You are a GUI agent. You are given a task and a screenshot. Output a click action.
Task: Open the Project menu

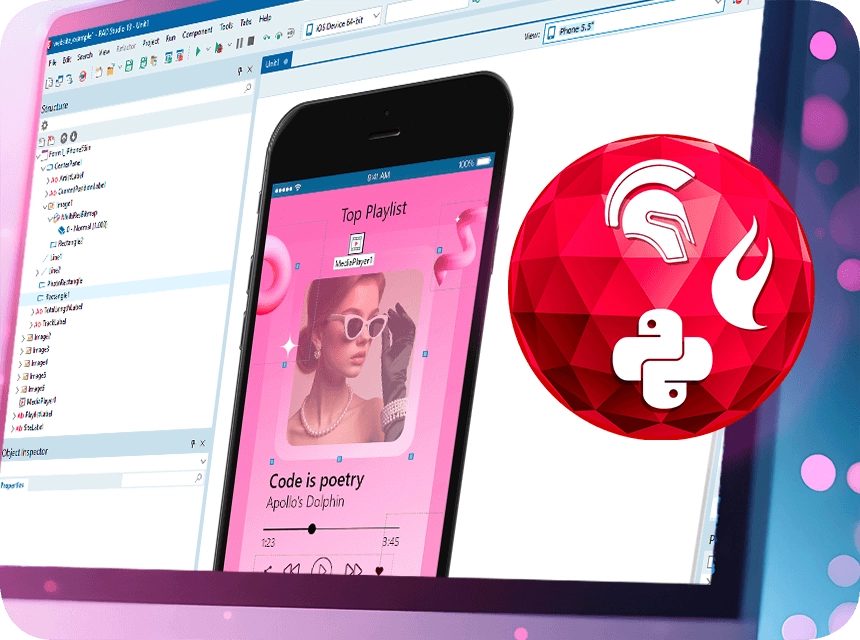click(151, 42)
